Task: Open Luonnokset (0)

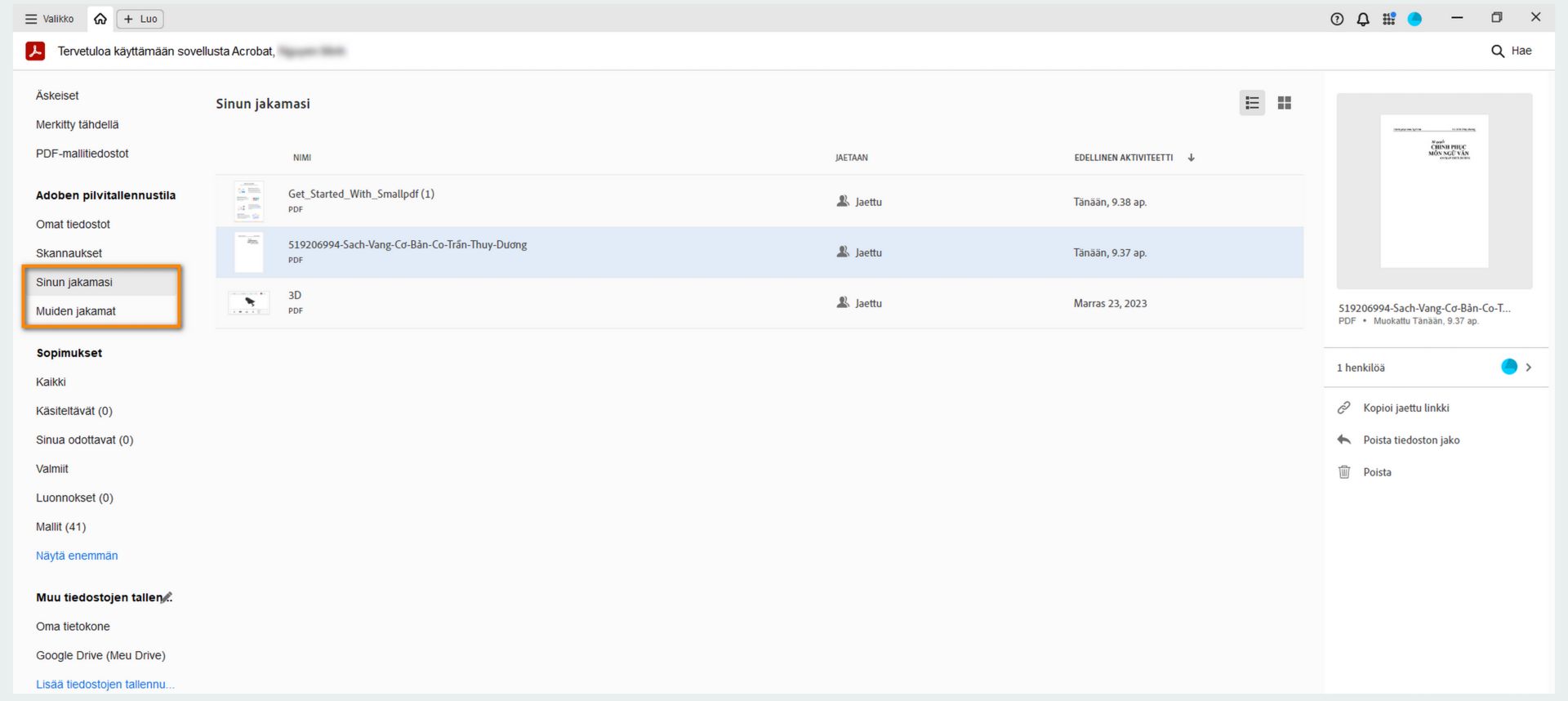Action: (x=74, y=498)
